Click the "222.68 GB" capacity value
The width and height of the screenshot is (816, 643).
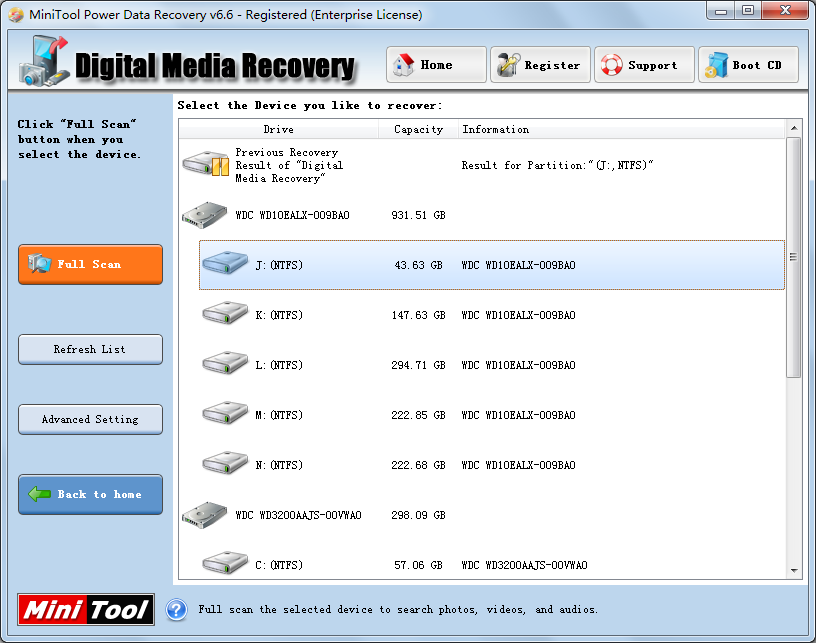pyautogui.click(x=418, y=465)
